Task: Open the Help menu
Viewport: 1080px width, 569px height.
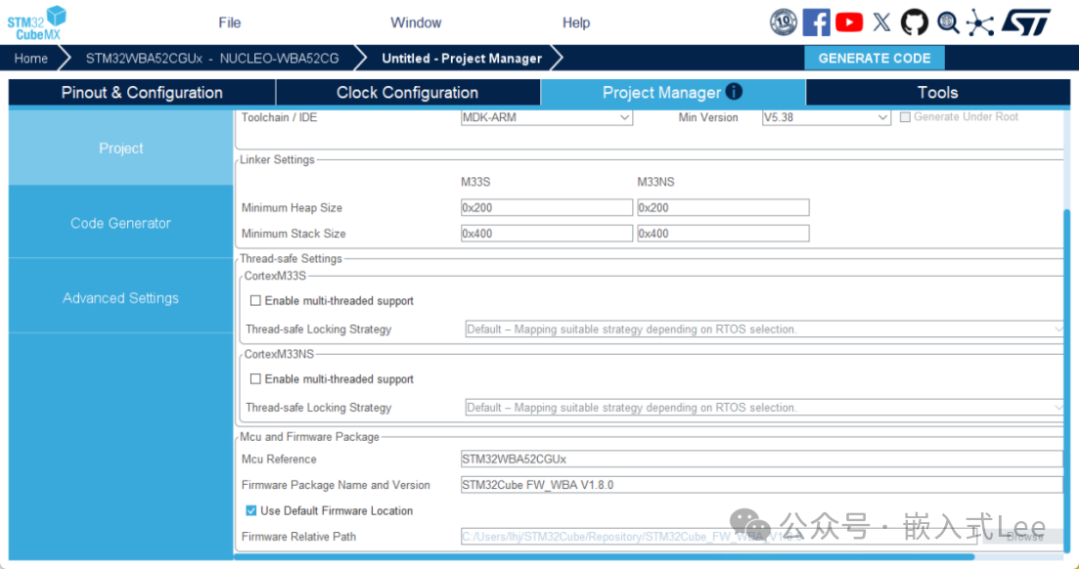Action: pos(576,23)
